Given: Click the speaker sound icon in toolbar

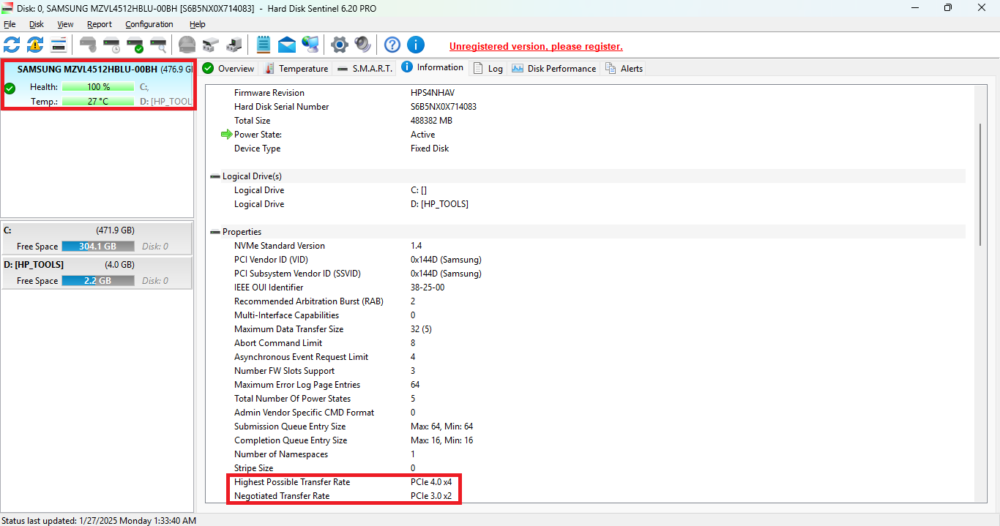Looking at the screenshot, I should coord(362,45).
